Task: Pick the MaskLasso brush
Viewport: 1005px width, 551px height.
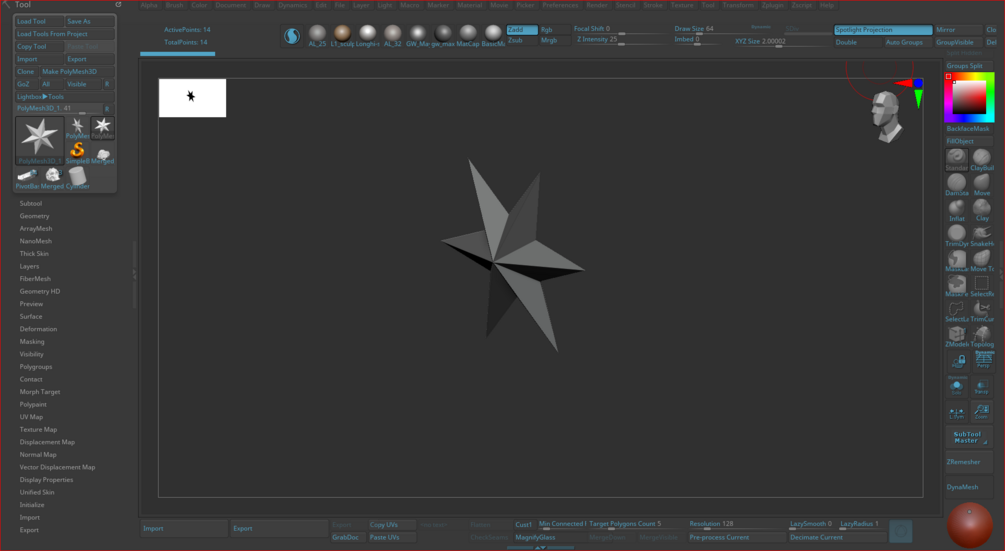Action: pos(956,260)
